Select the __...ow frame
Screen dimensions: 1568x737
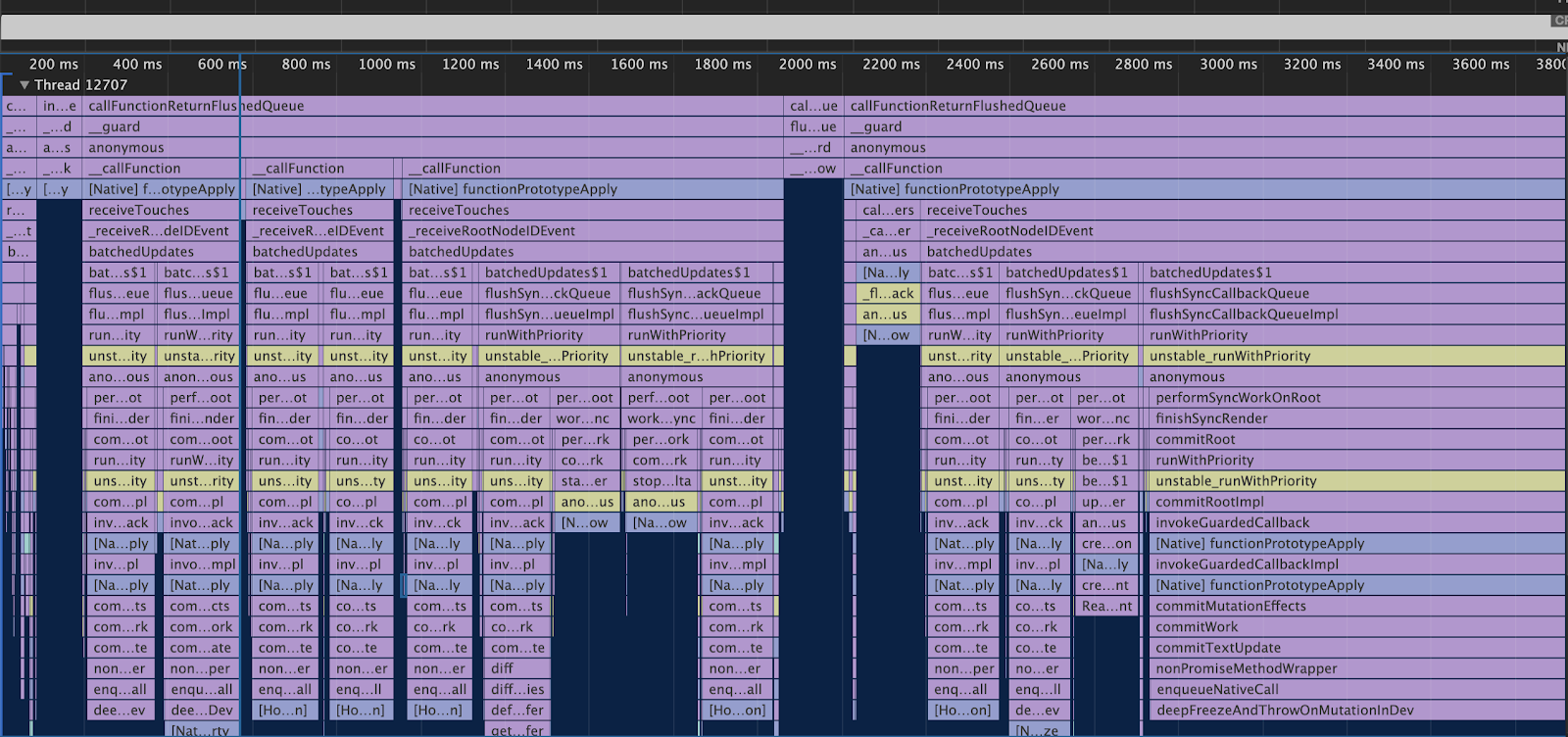click(x=813, y=169)
